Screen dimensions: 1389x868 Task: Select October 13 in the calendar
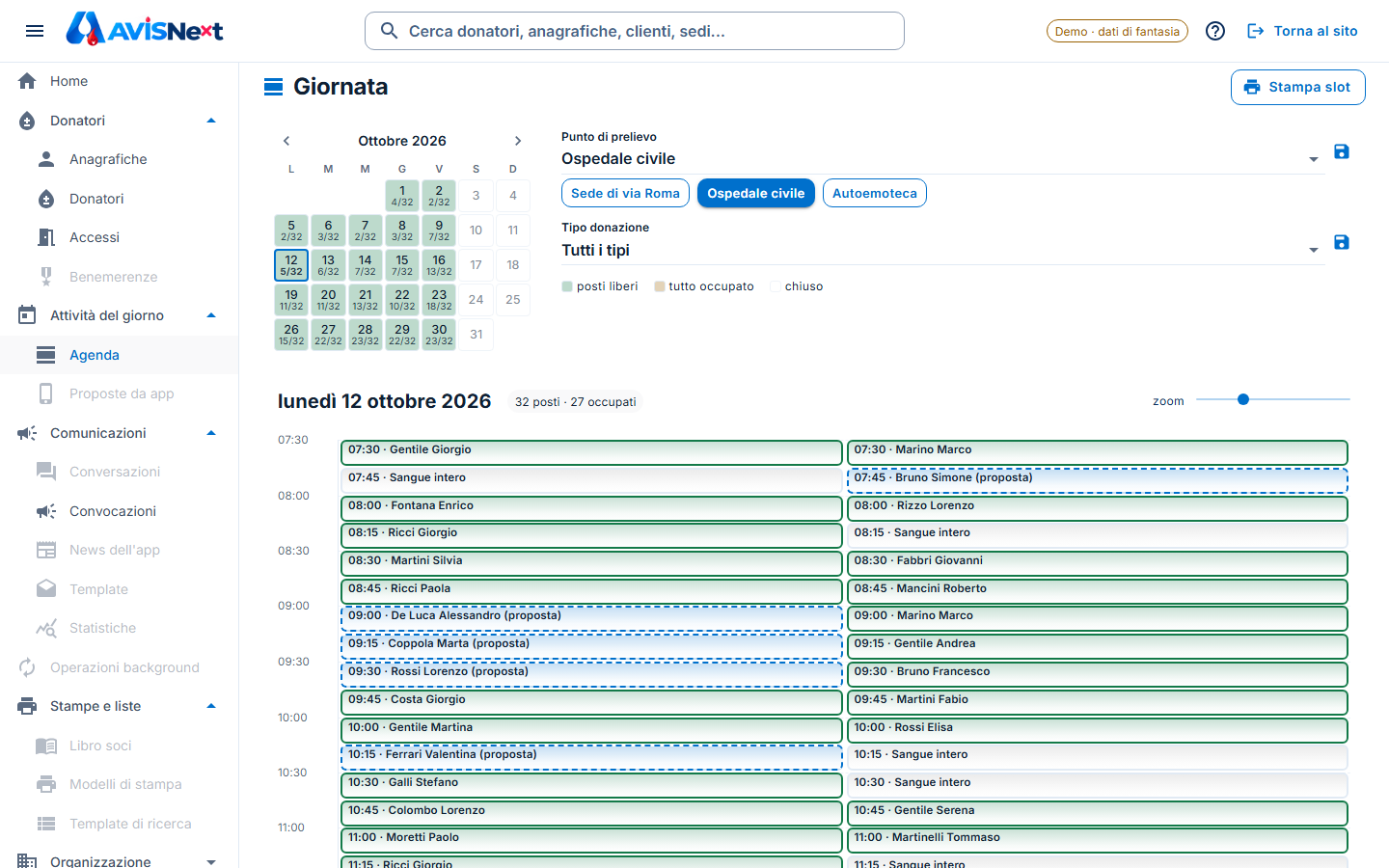pos(328,264)
